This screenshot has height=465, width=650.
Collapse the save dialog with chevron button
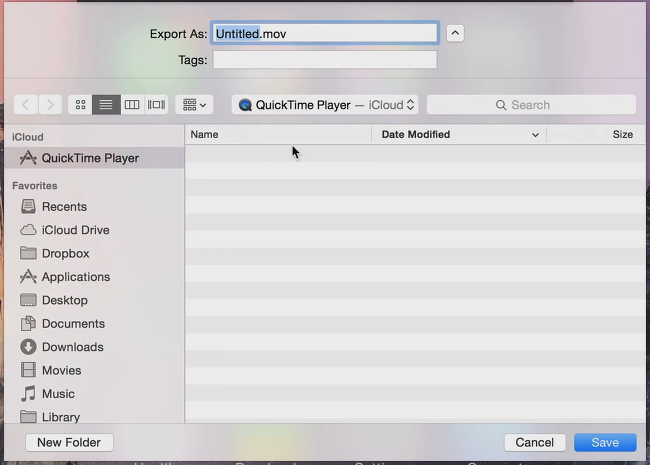point(455,33)
